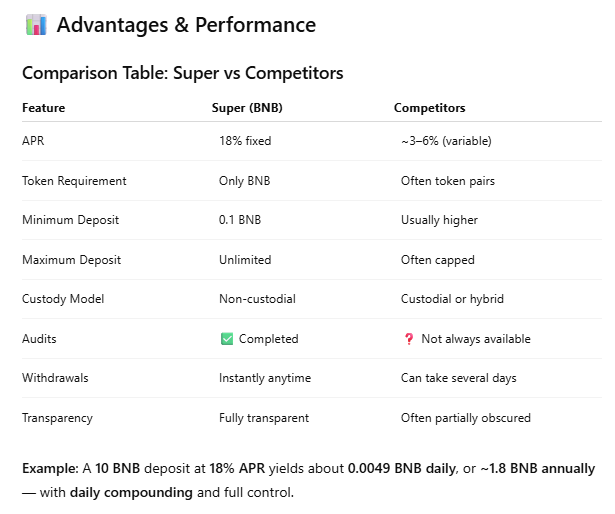Click the Unlimited maximum deposit cell
This screenshot has height=514, width=615.
coord(245,260)
